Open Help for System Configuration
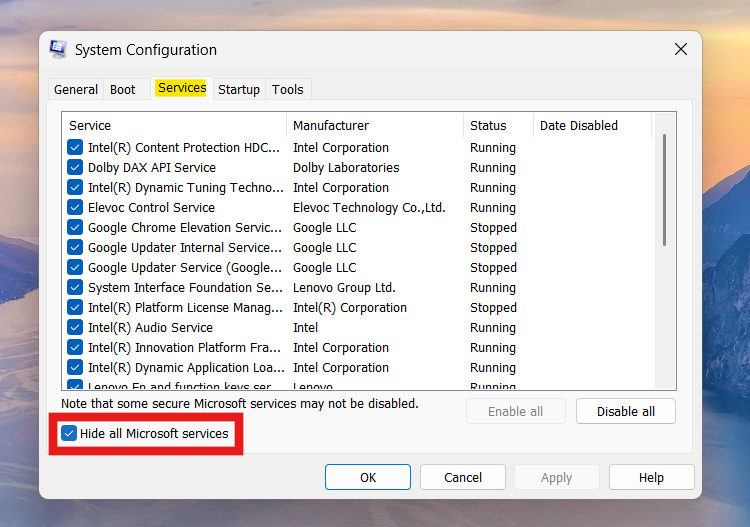This screenshot has height=527, width=750. point(651,477)
